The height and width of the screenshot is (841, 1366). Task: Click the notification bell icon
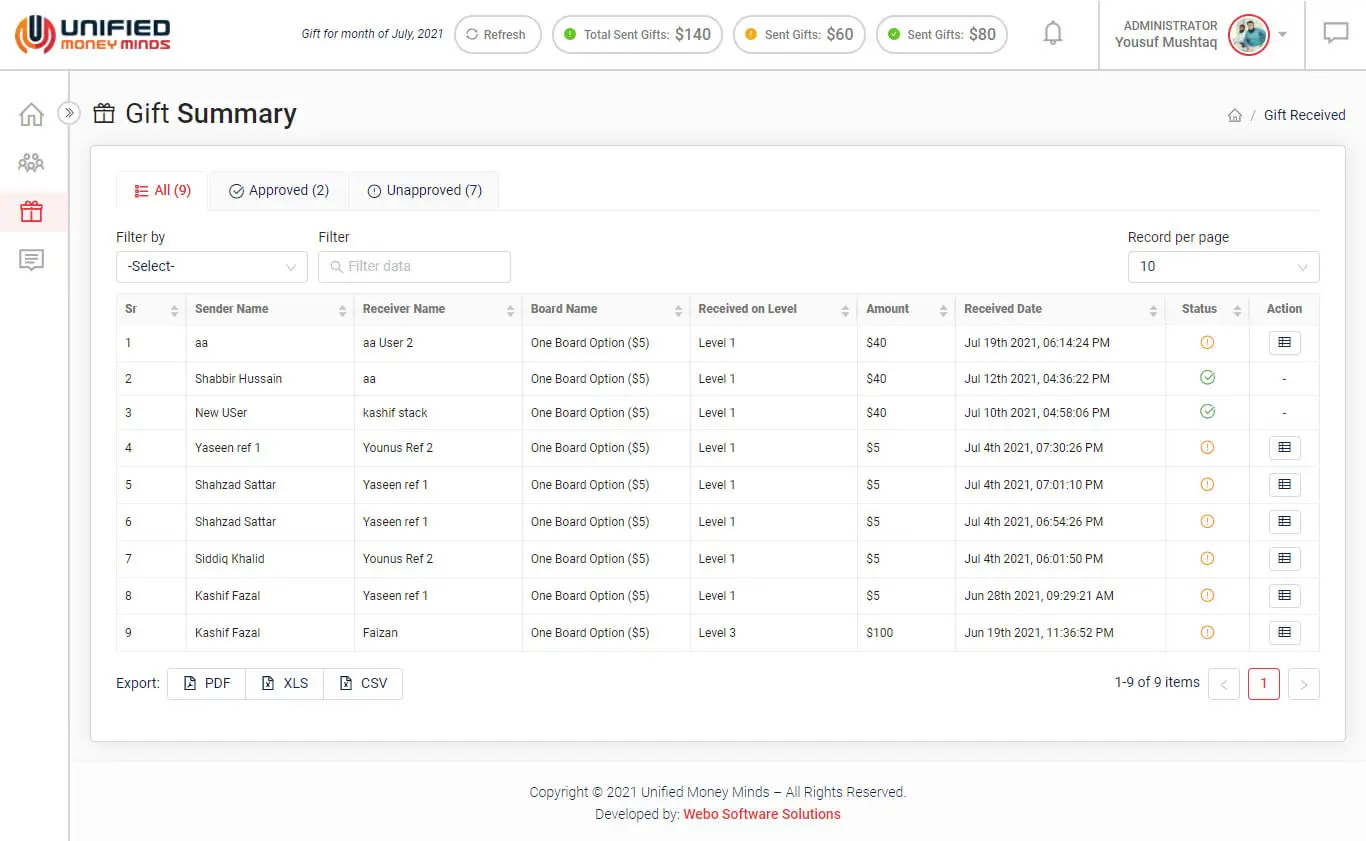point(1052,34)
